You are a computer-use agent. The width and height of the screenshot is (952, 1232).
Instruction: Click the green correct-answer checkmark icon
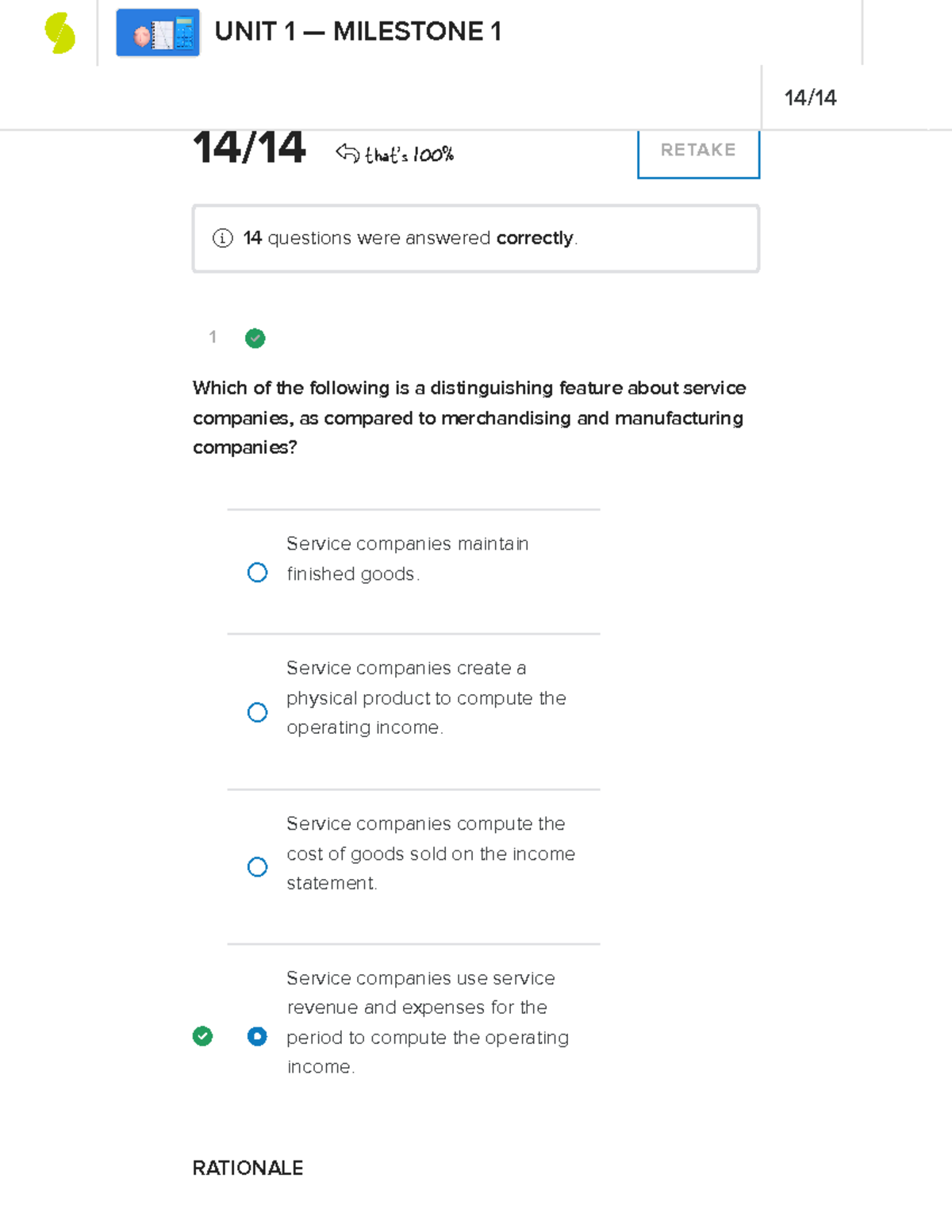coord(203,1036)
